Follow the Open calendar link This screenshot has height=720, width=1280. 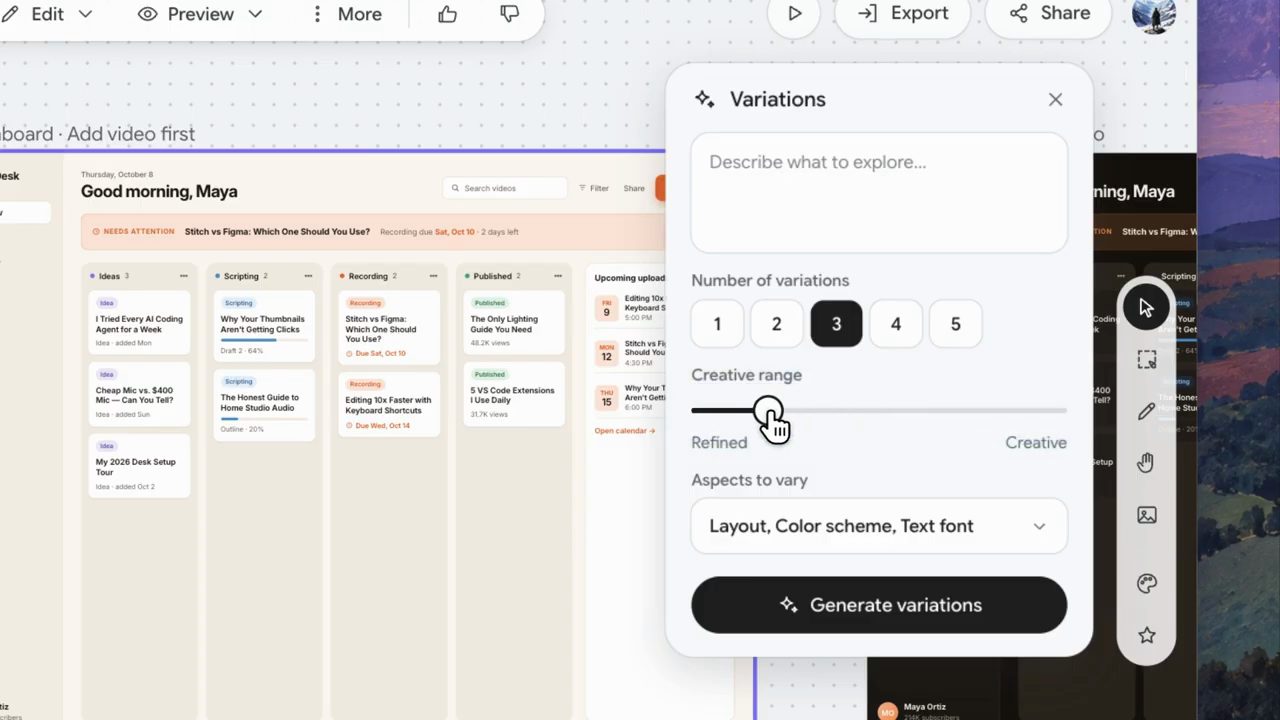click(625, 431)
